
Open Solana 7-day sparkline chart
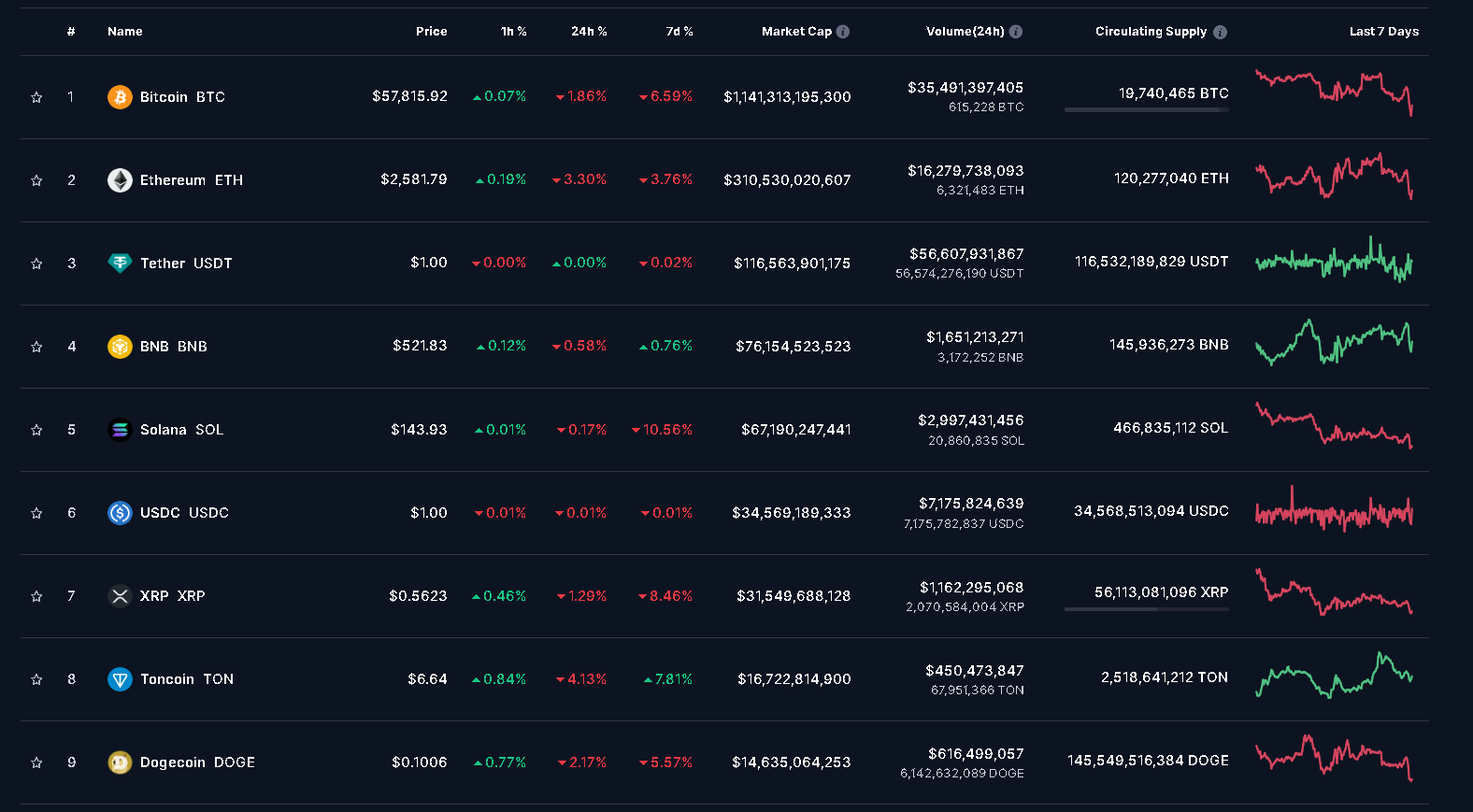(x=1334, y=425)
